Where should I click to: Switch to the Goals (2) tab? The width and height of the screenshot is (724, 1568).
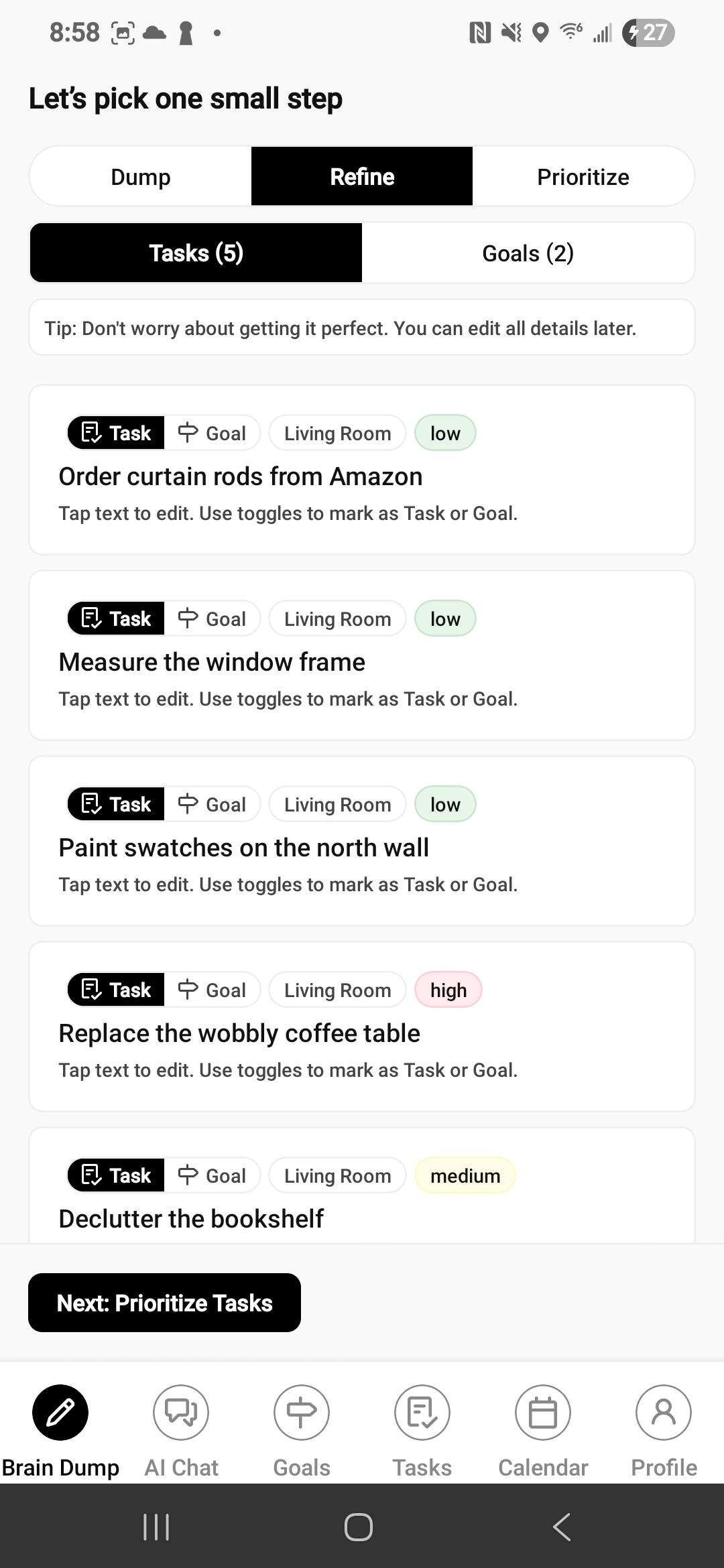click(x=528, y=253)
